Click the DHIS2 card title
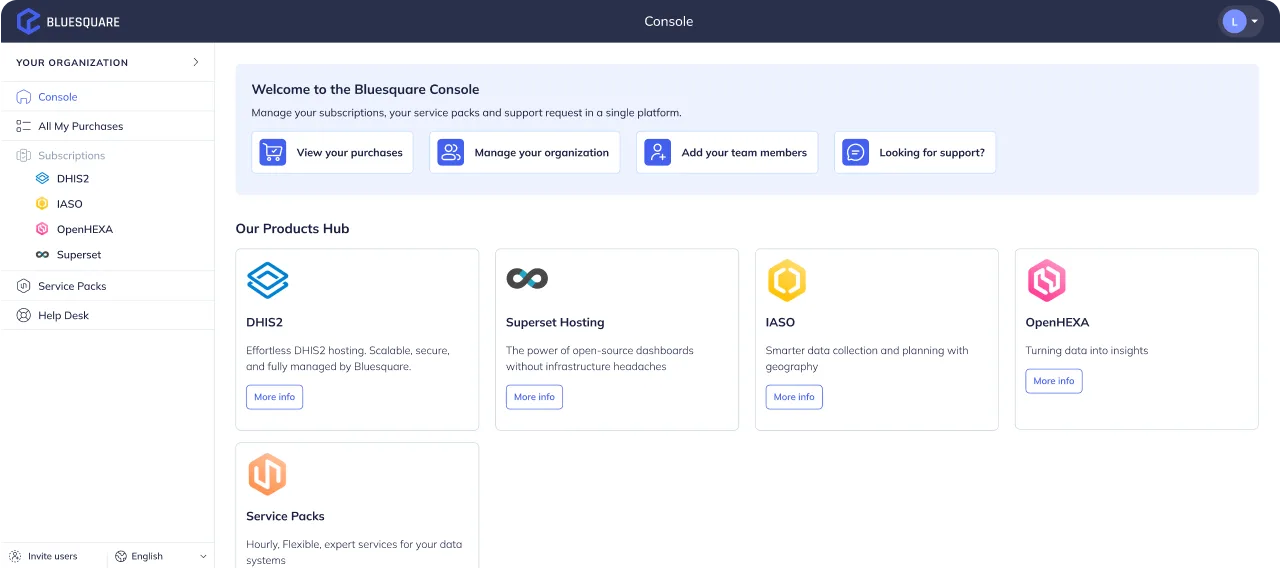The height and width of the screenshot is (568, 1280). [x=264, y=323]
